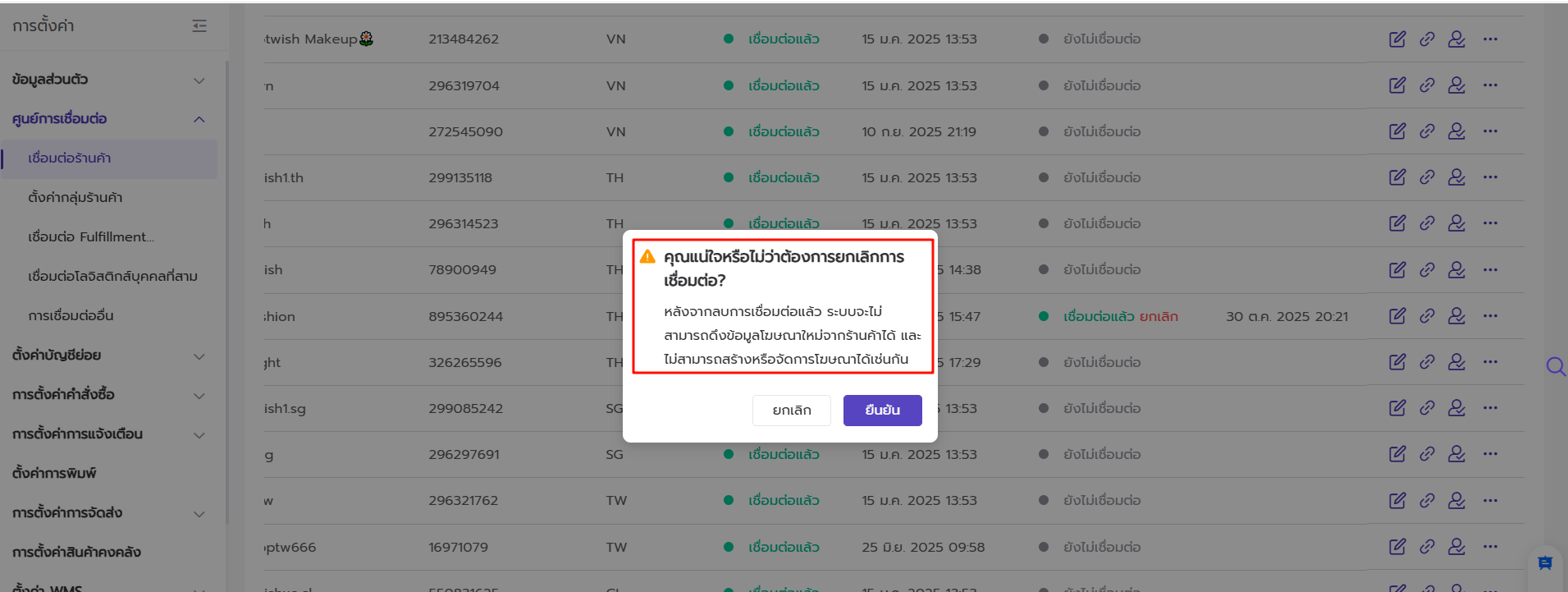The height and width of the screenshot is (592, 1568).
Task: Click the user-check icon for shop 299085242
Action: [1456, 408]
